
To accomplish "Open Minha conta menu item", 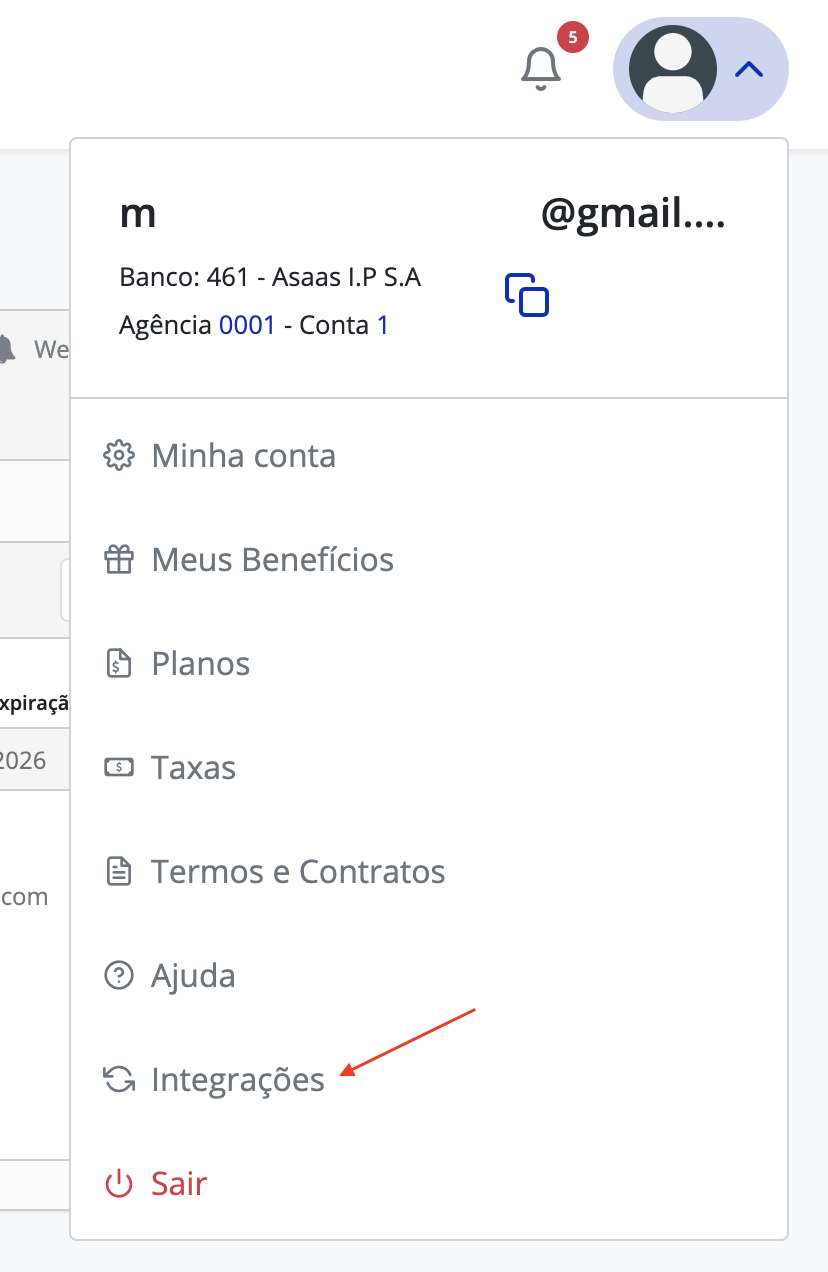I will (243, 456).
